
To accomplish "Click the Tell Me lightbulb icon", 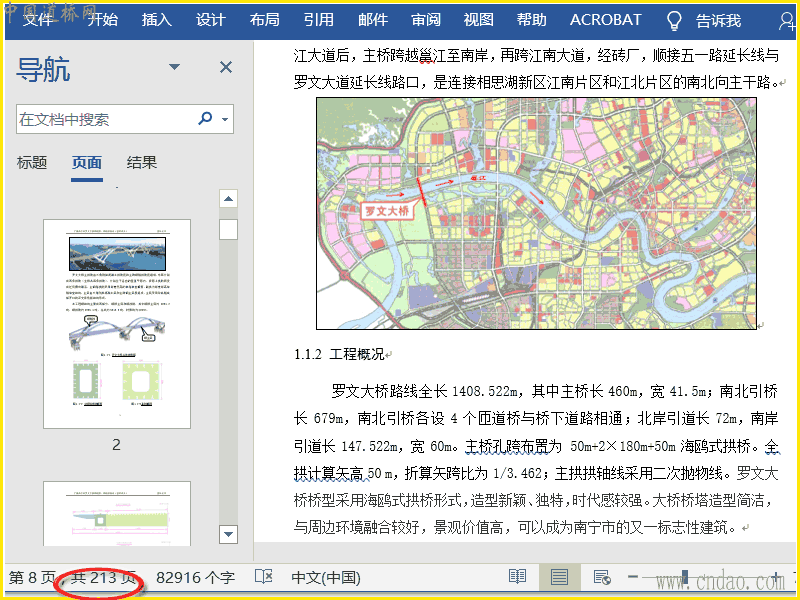I will 674,20.
